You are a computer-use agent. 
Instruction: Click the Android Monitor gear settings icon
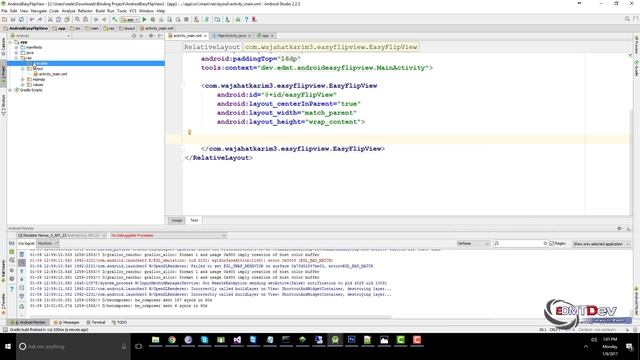(x=620, y=228)
